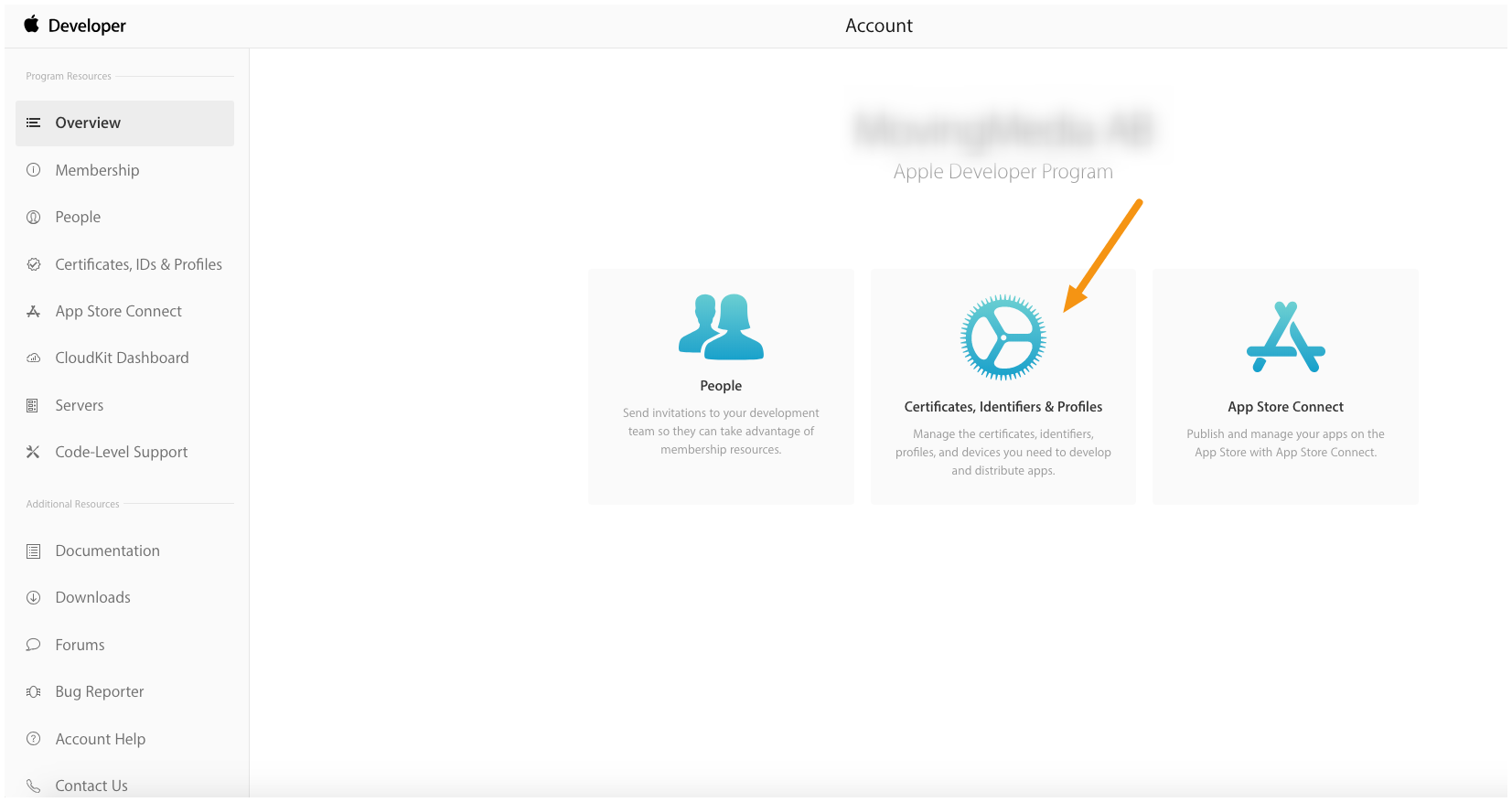Screen dimensions: 1512x802
Task: Open CloudKit Dashboard
Action: (x=122, y=358)
